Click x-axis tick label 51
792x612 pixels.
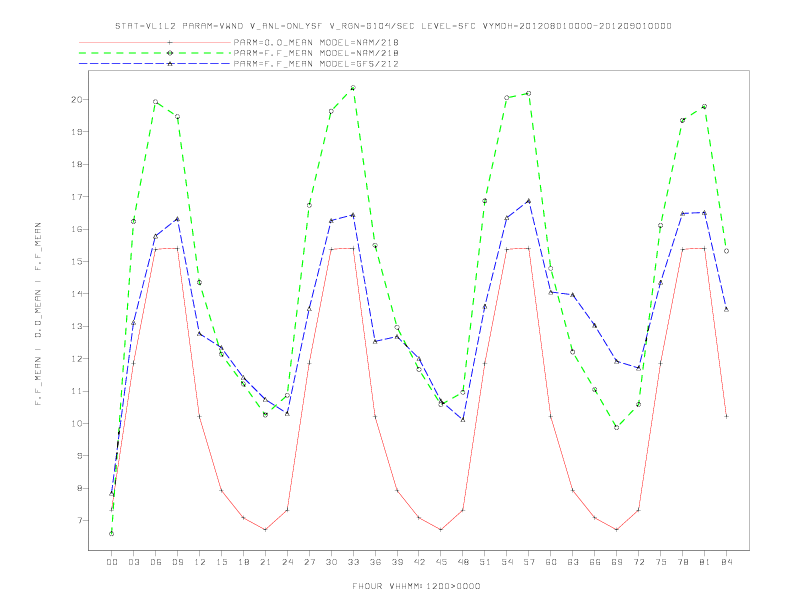485,562
